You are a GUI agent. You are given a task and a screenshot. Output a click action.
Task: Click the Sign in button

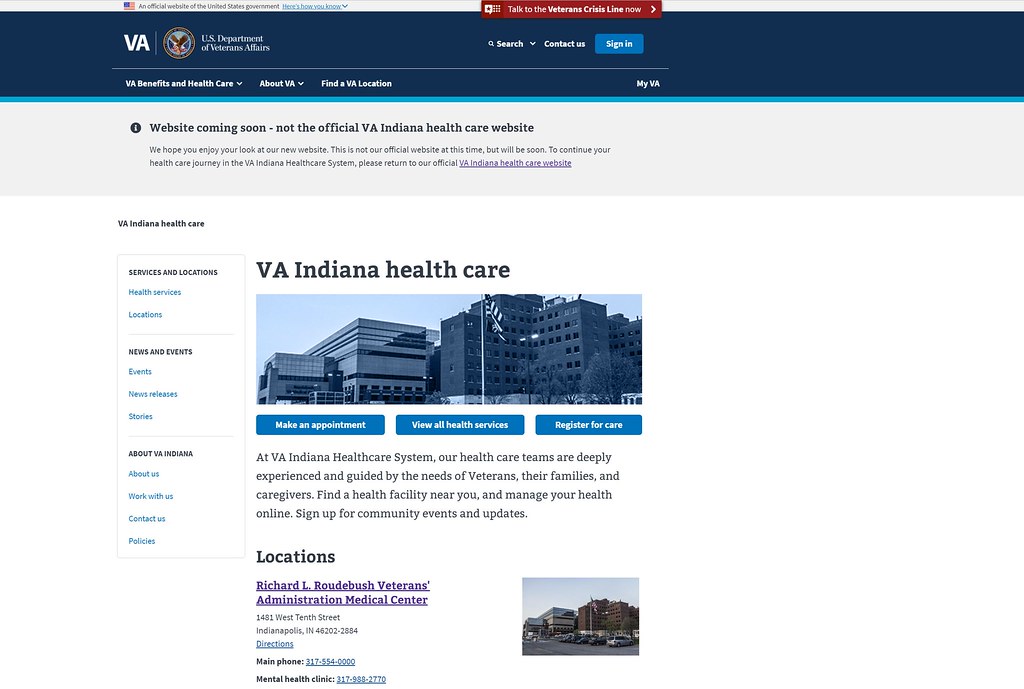click(x=618, y=43)
